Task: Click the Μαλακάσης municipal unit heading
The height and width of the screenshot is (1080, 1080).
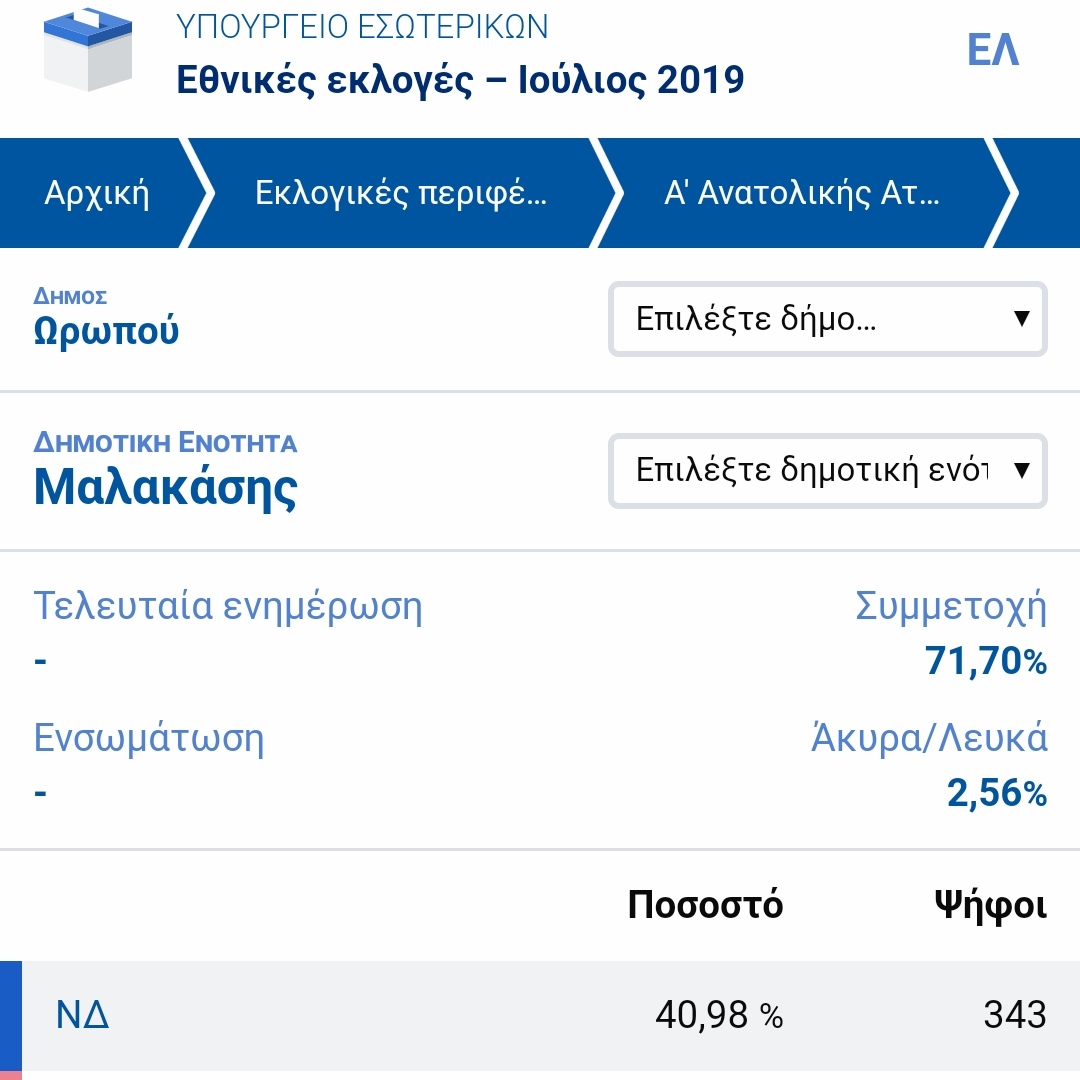Action: tap(166, 487)
